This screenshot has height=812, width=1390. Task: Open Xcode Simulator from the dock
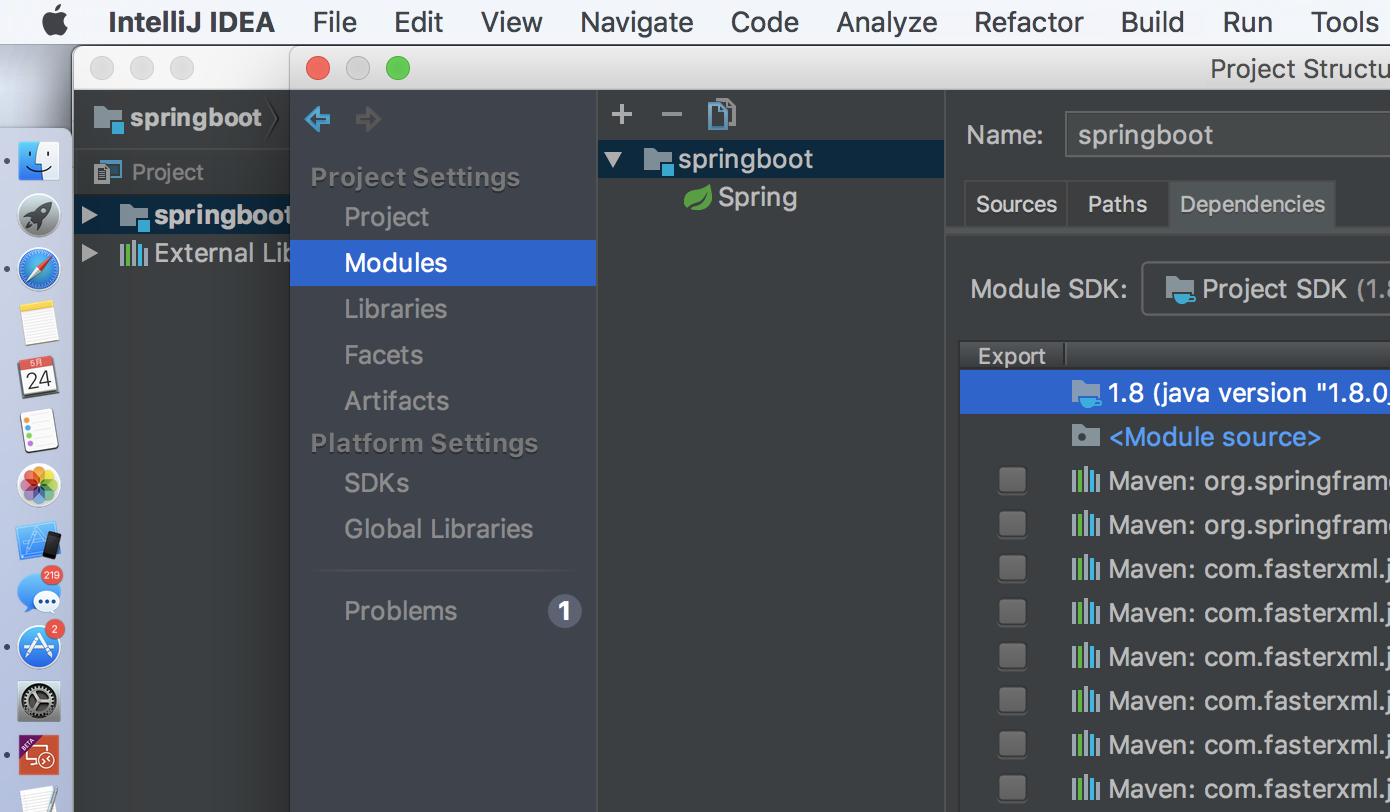coord(39,540)
